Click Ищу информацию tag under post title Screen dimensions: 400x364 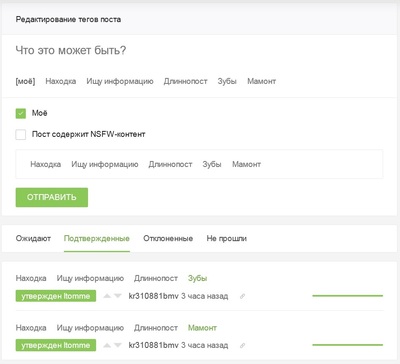pos(120,81)
